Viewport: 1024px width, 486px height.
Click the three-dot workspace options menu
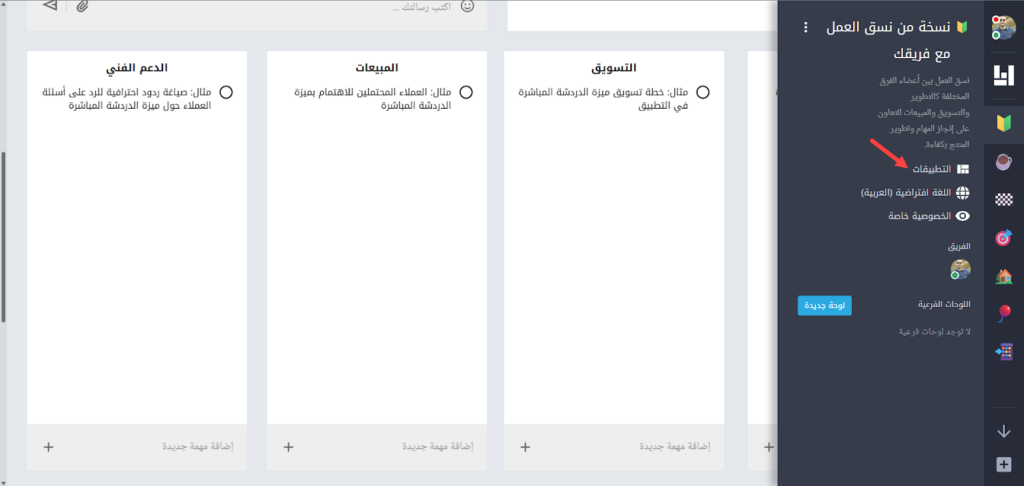806,27
